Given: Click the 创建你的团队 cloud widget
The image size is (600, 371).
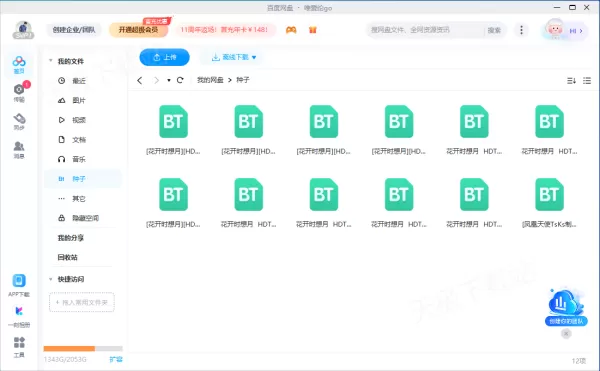Looking at the screenshot, I should pos(566,307).
